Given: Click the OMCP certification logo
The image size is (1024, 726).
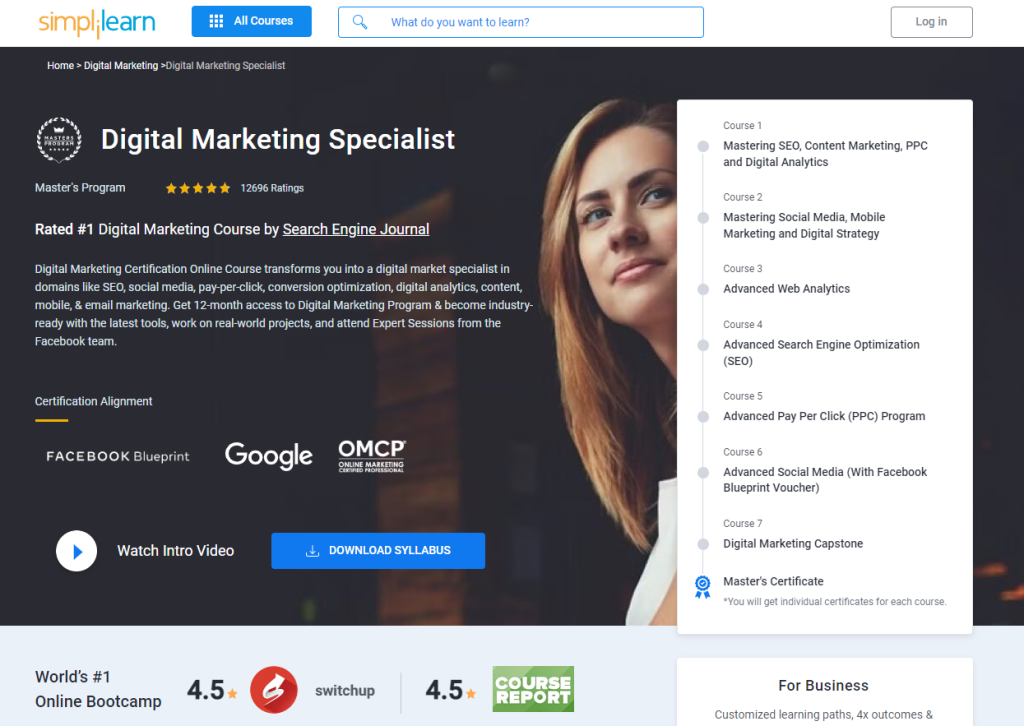Looking at the screenshot, I should point(371,455).
